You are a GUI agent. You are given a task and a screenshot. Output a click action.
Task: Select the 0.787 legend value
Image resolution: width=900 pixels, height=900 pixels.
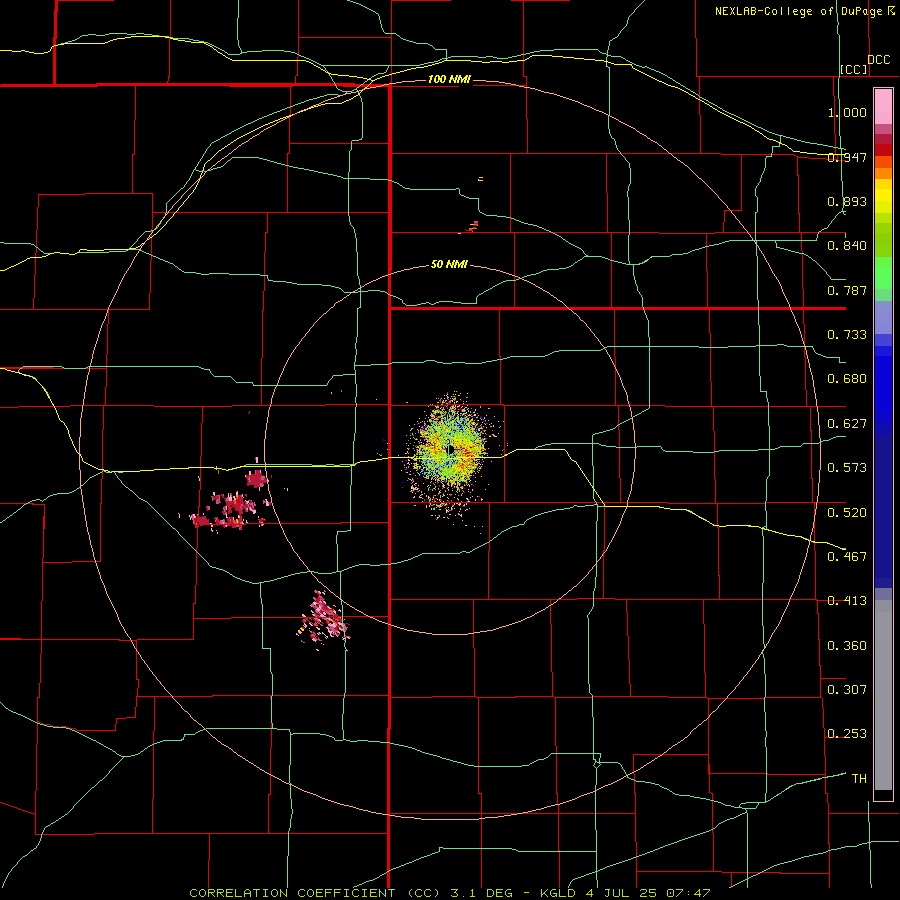tap(847, 290)
